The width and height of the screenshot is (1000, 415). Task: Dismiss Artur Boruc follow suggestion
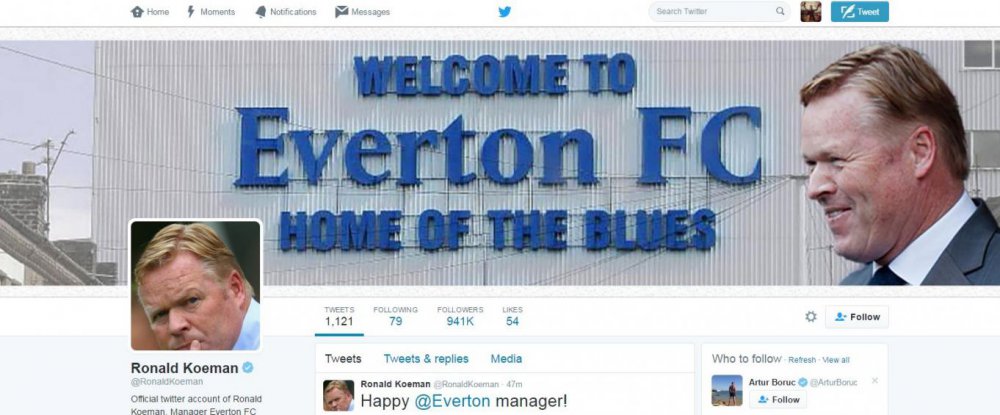click(x=874, y=381)
